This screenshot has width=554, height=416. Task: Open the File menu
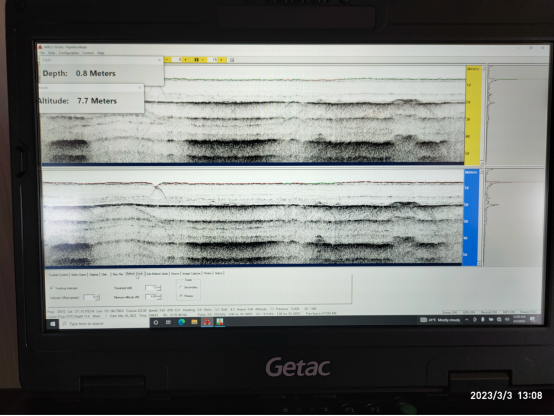(42, 53)
